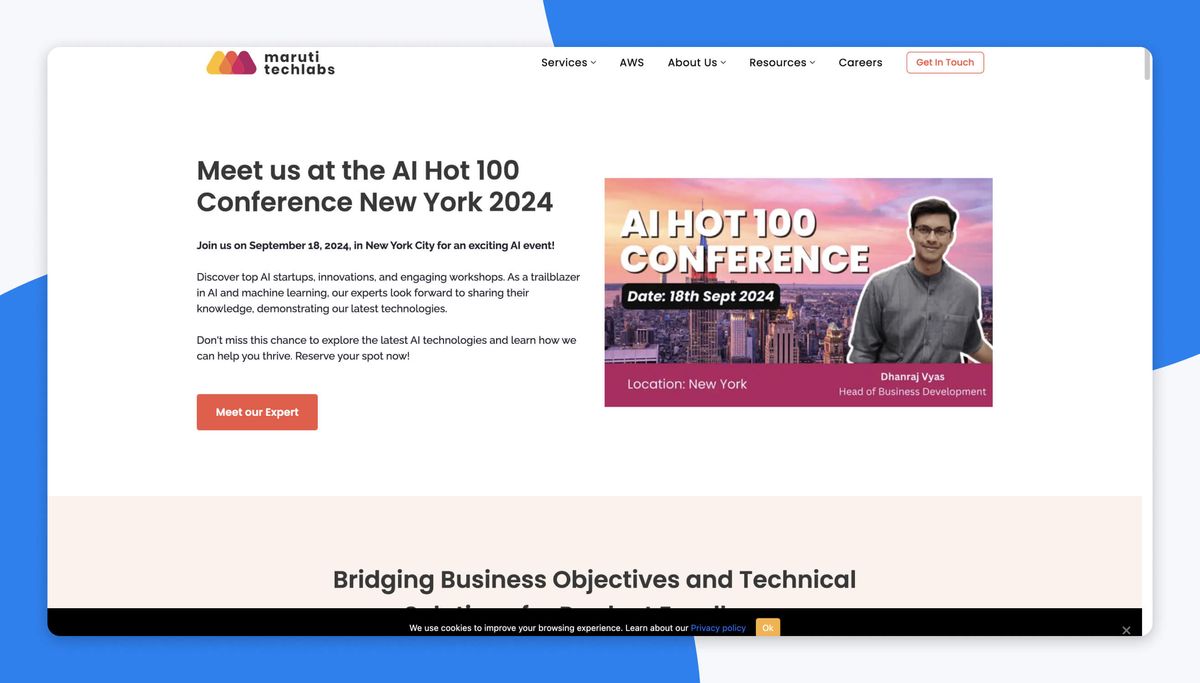Dismiss the cookie notice with the X icon
Image resolution: width=1200 pixels, height=683 pixels.
[1126, 630]
